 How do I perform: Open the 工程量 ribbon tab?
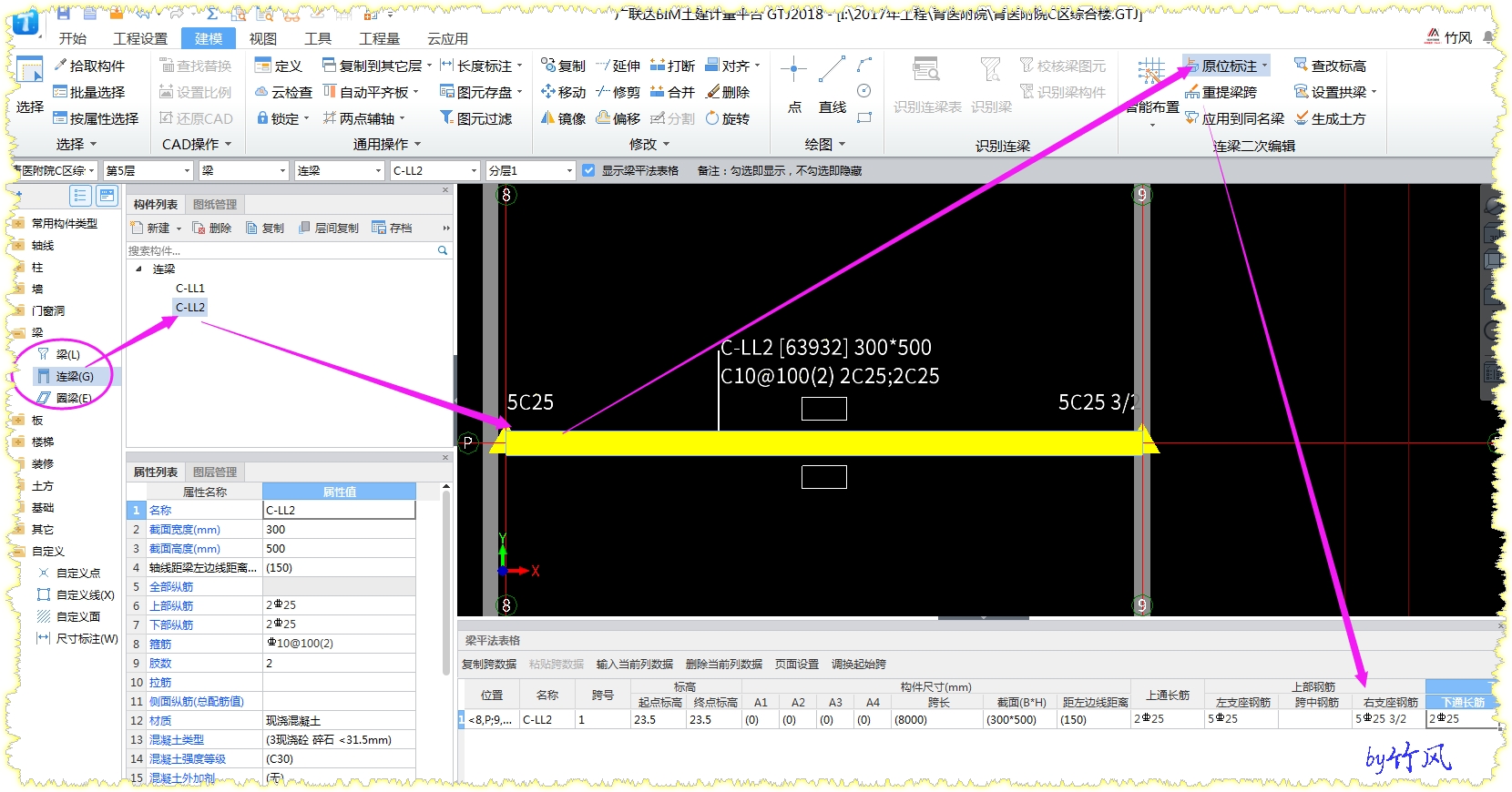tap(380, 38)
